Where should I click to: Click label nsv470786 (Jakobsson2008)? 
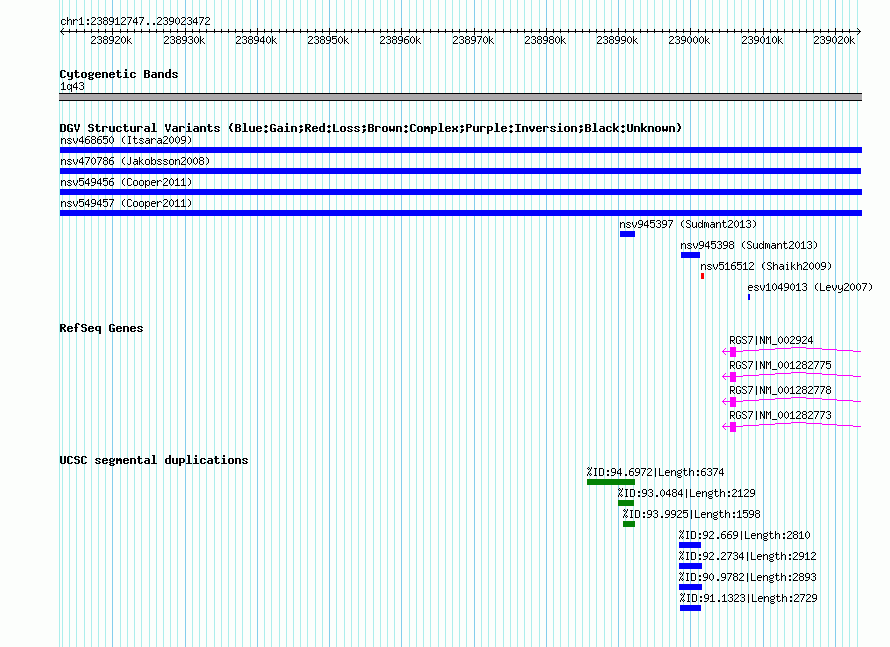[x=135, y=161]
